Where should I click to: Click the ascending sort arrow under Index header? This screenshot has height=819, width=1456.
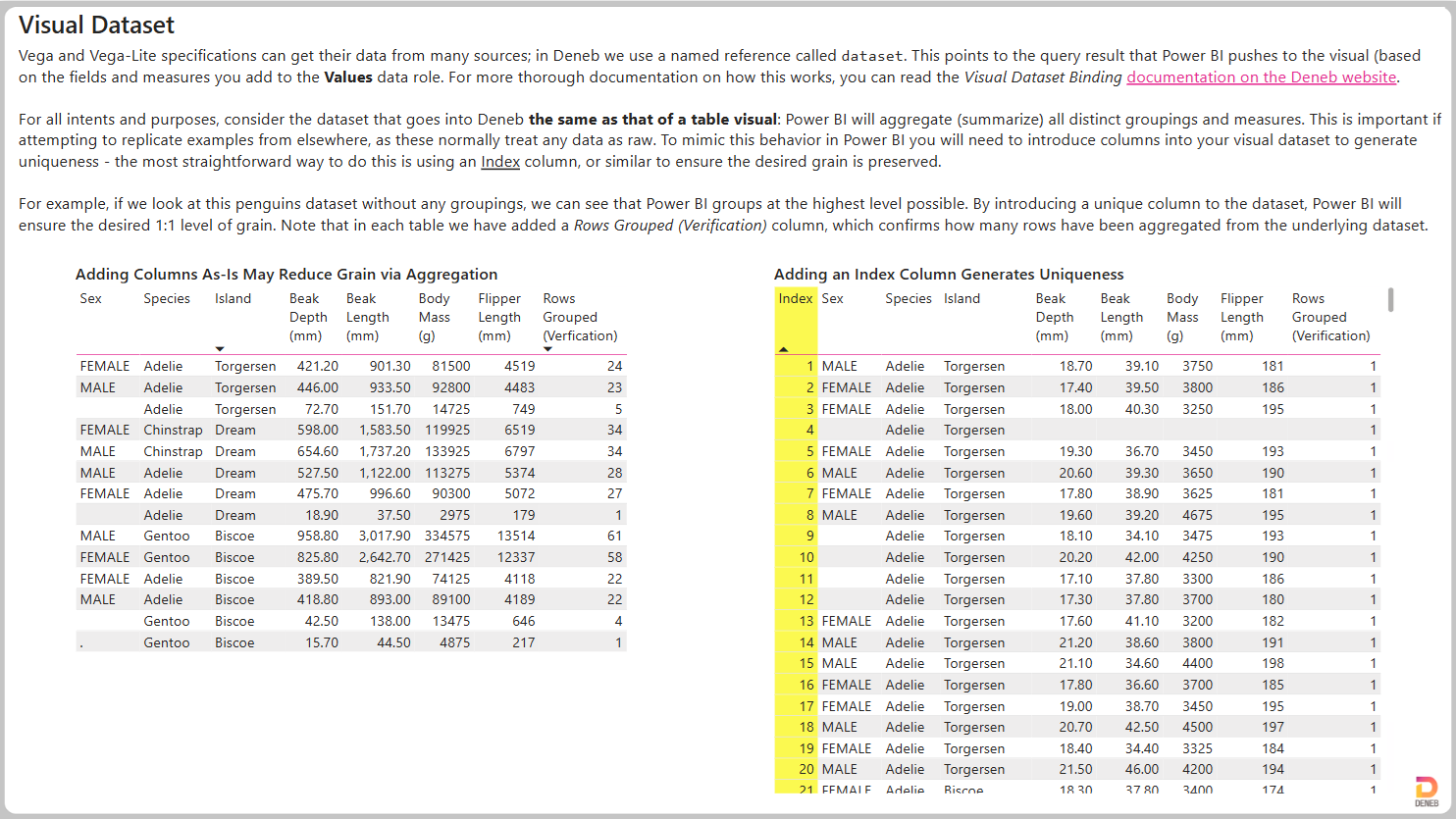coord(783,349)
